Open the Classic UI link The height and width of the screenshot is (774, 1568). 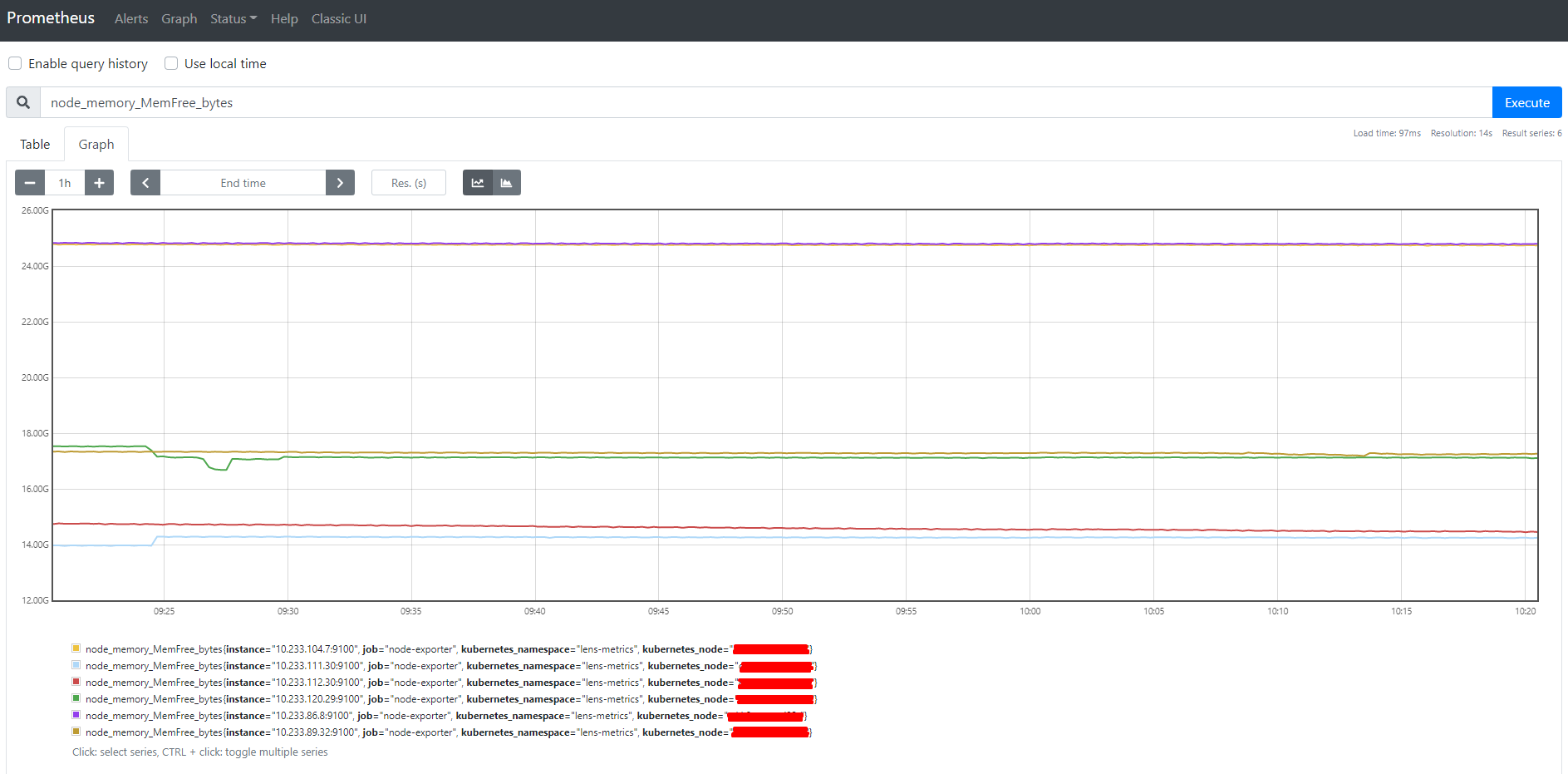coord(338,18)
